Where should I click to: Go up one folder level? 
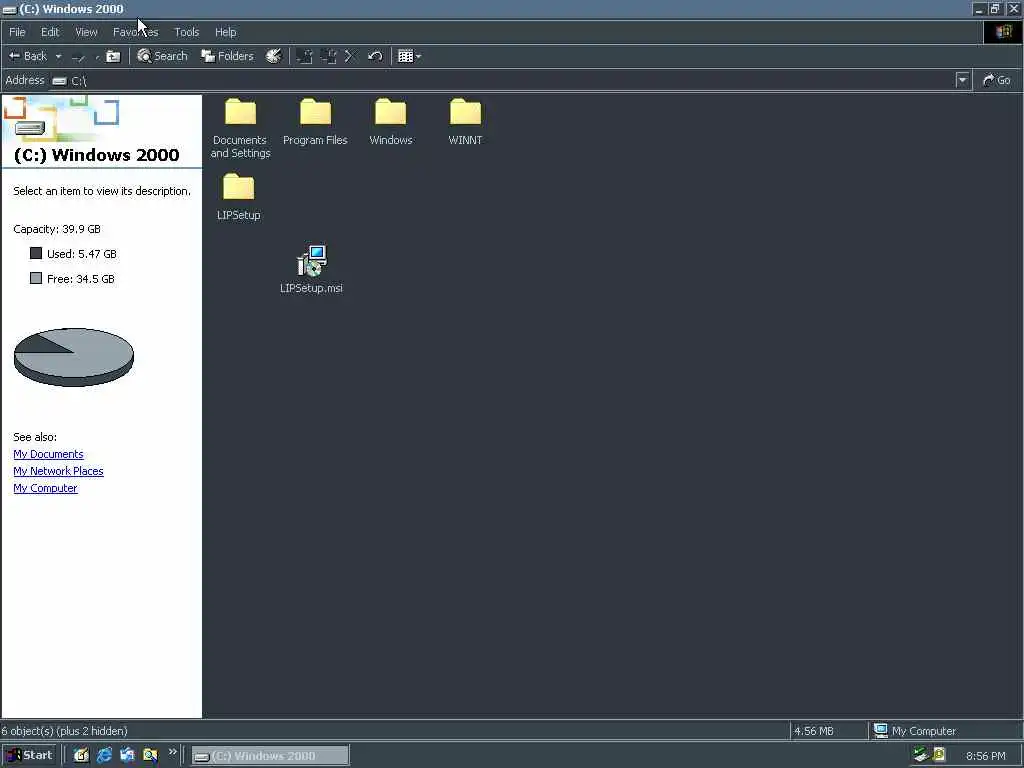(113, 56)
